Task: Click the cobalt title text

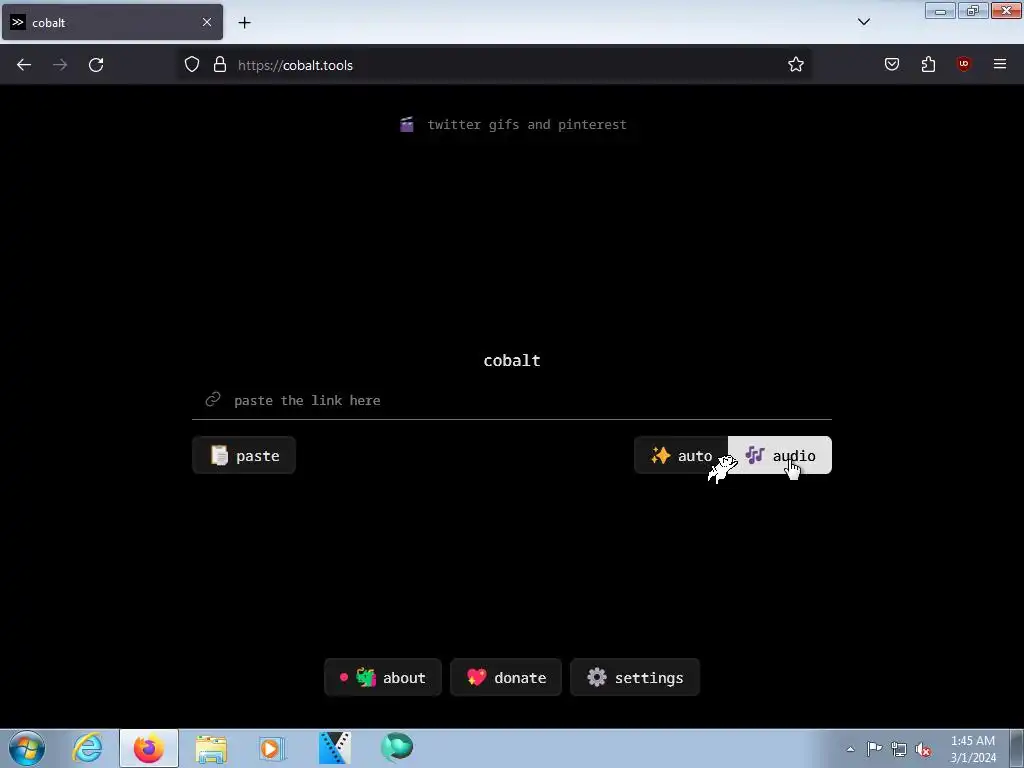Action: 512,360
